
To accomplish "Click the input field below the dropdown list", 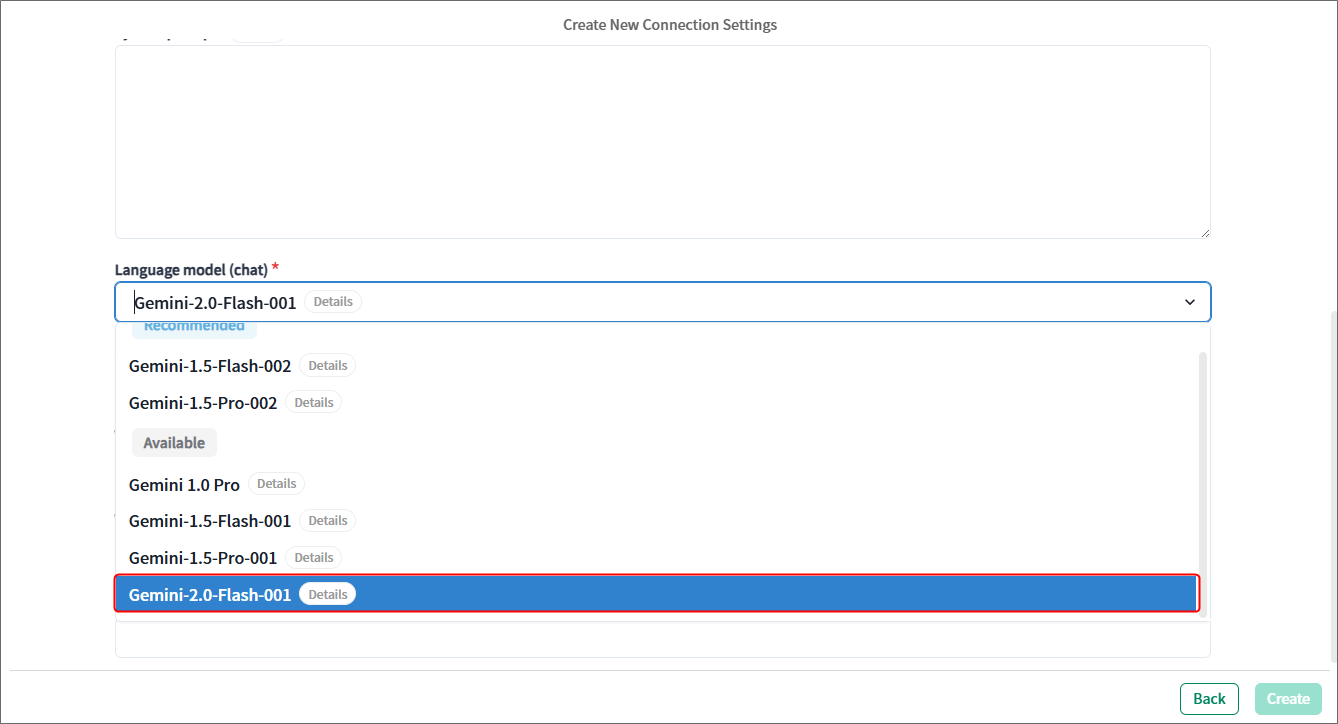I will click(x=663, y=639).
